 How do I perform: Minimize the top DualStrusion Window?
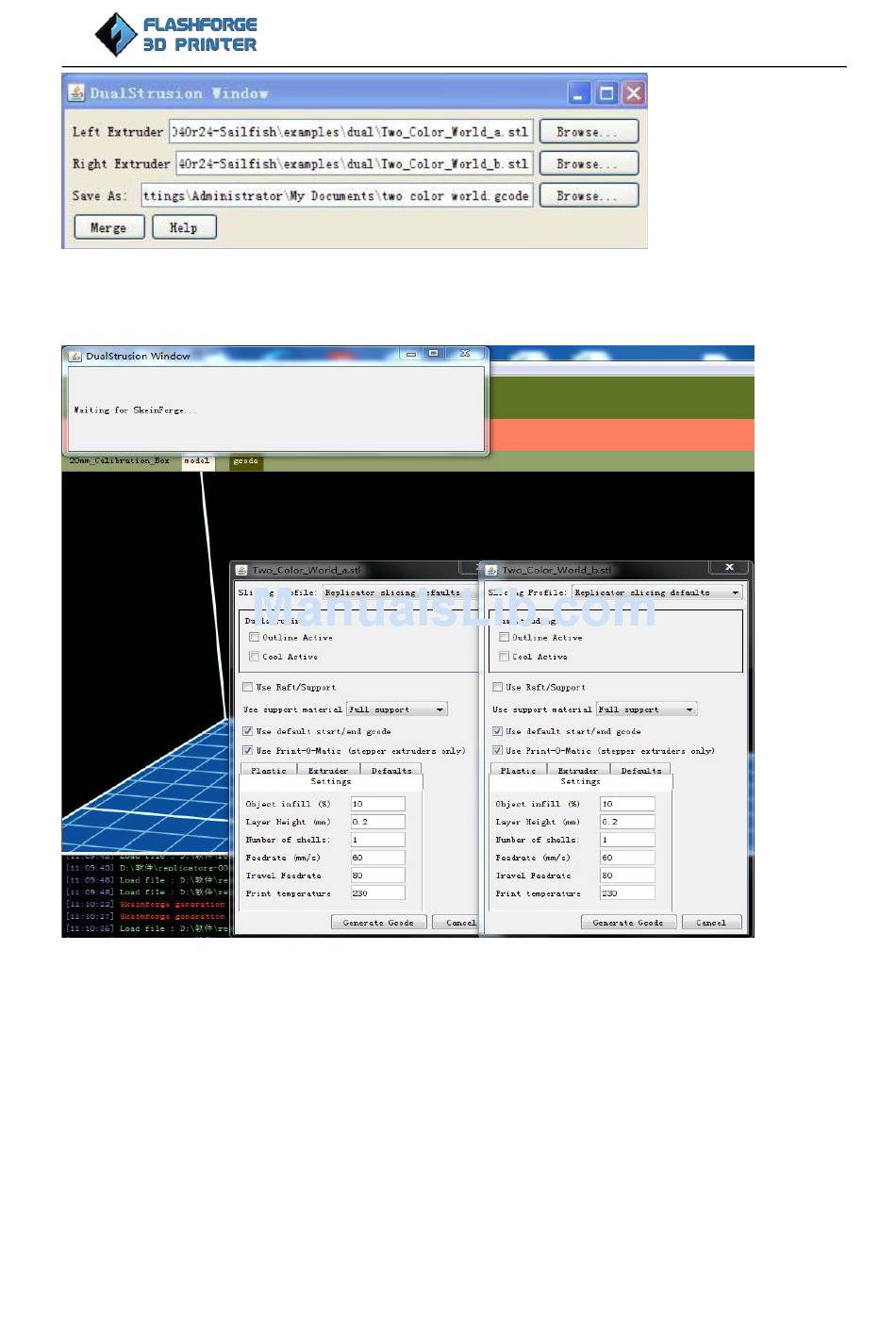[x=579, y=92]
